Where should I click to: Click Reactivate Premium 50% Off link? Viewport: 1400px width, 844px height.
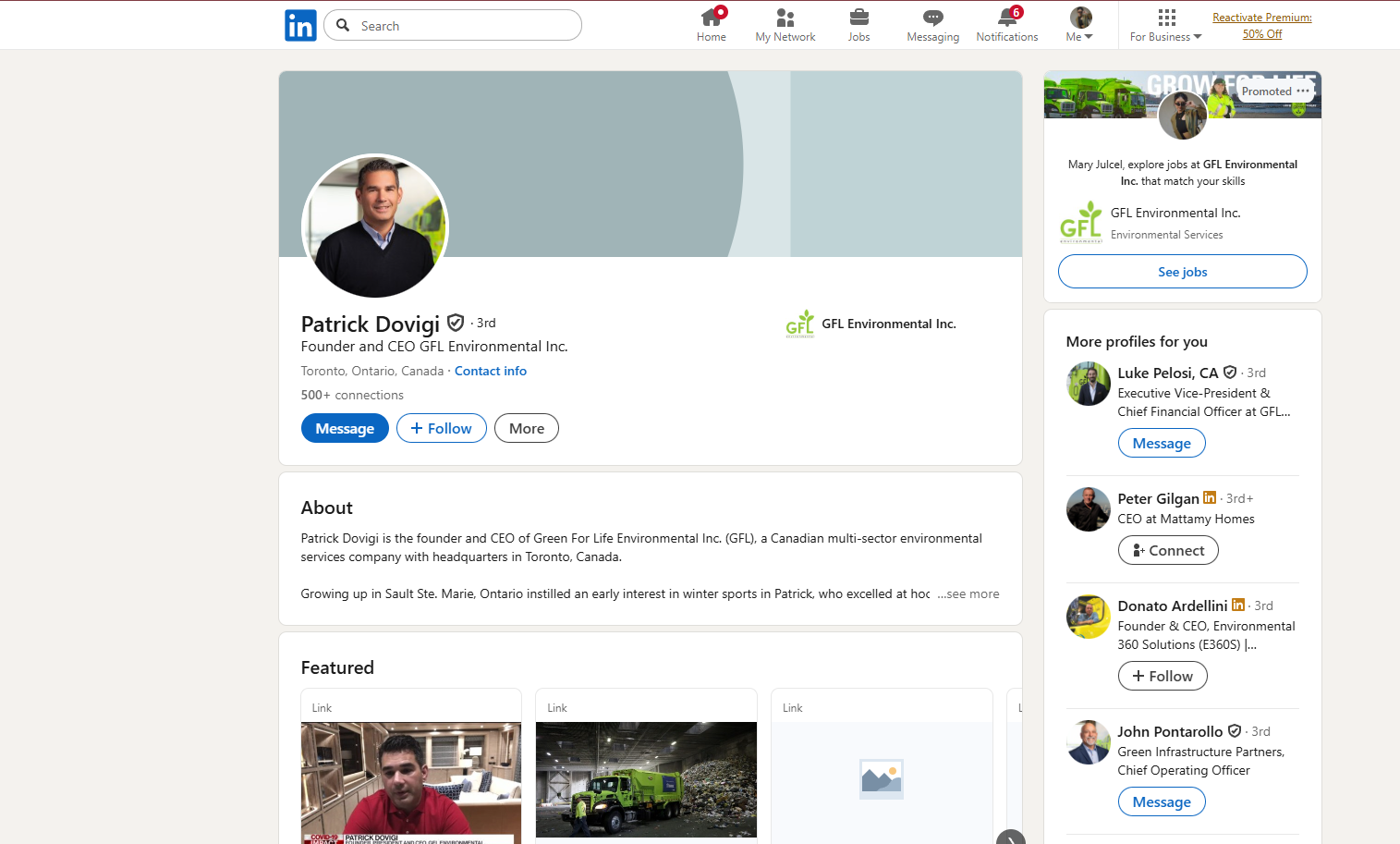tap(1261, 25)
